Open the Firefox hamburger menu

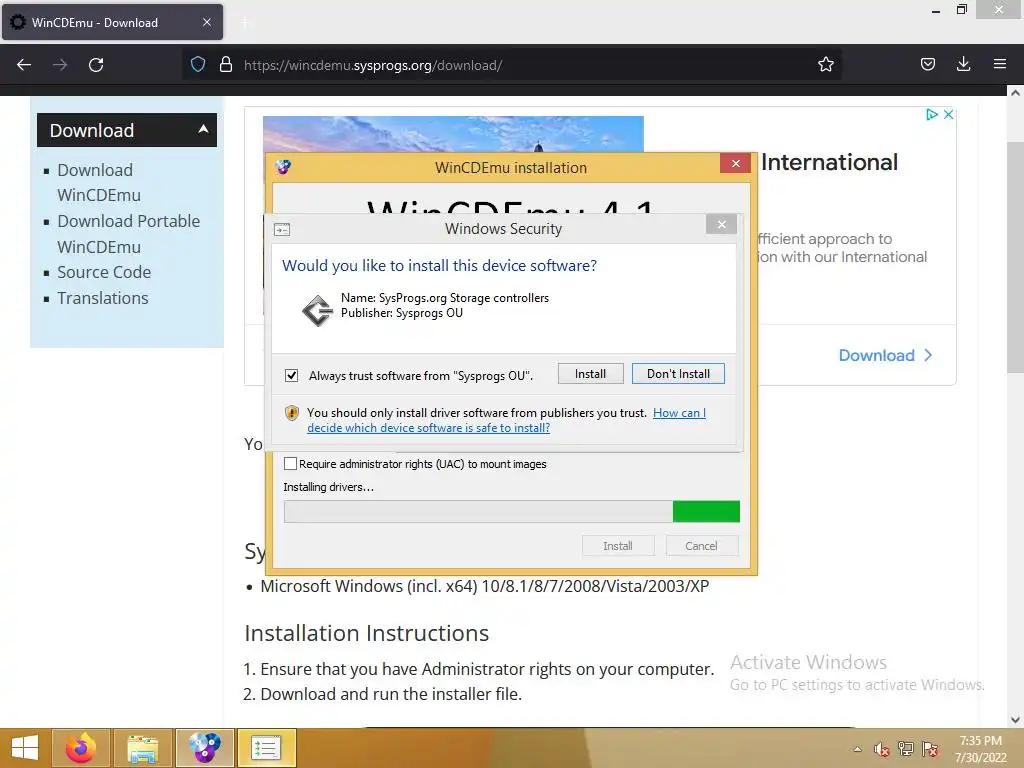(999, 64)
